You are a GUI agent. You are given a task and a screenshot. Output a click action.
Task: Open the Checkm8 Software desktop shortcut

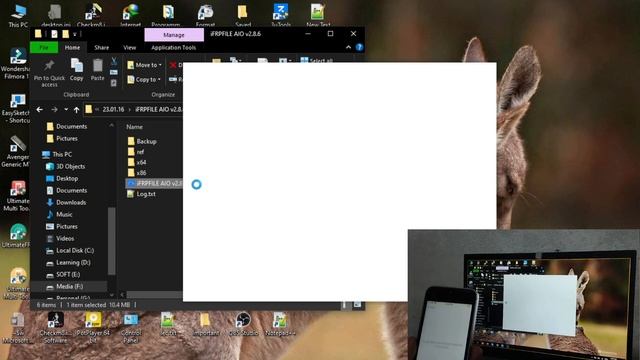(56, 327)
